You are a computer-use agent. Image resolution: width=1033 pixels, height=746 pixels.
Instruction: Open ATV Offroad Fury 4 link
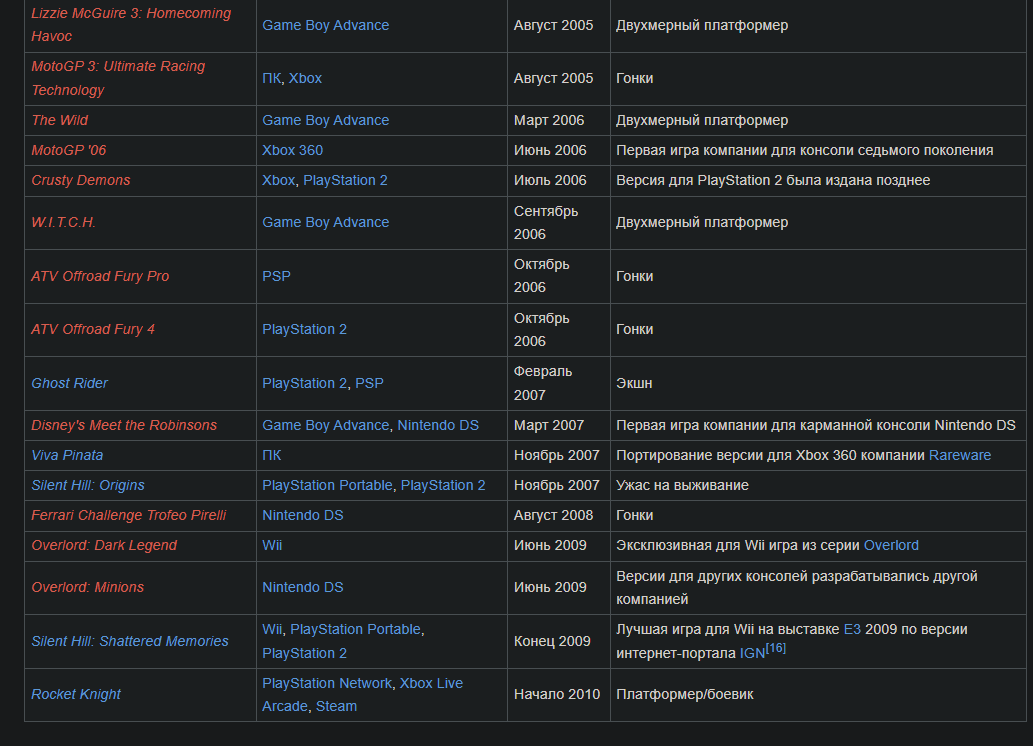coord(93,329)
